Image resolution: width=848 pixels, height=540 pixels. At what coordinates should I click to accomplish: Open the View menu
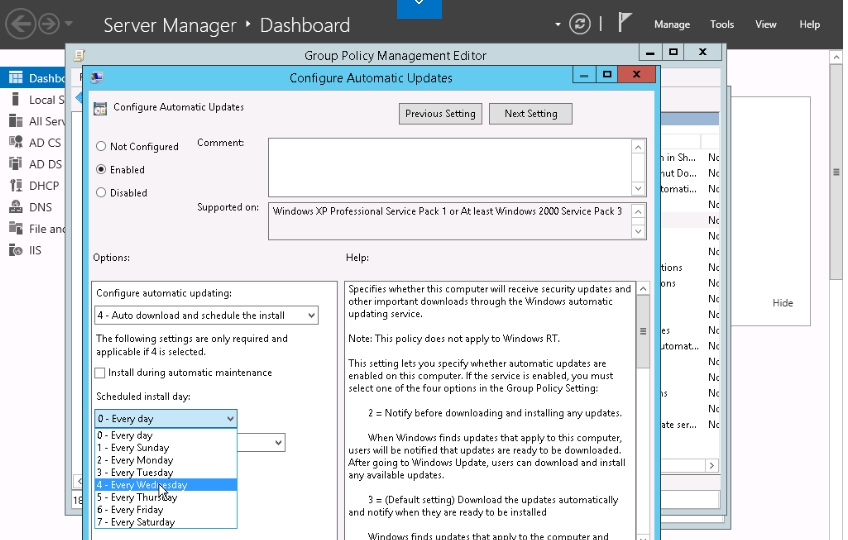click(x=766, y=24)
